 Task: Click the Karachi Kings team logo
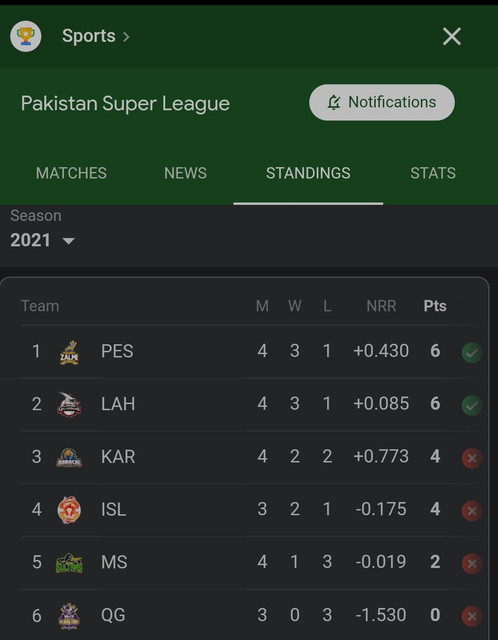point(69,457)
